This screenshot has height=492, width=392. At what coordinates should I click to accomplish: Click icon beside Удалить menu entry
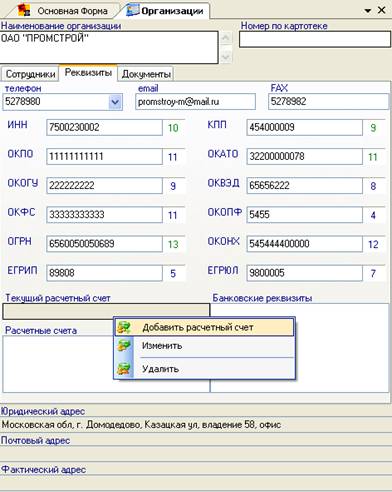(124, 368)
